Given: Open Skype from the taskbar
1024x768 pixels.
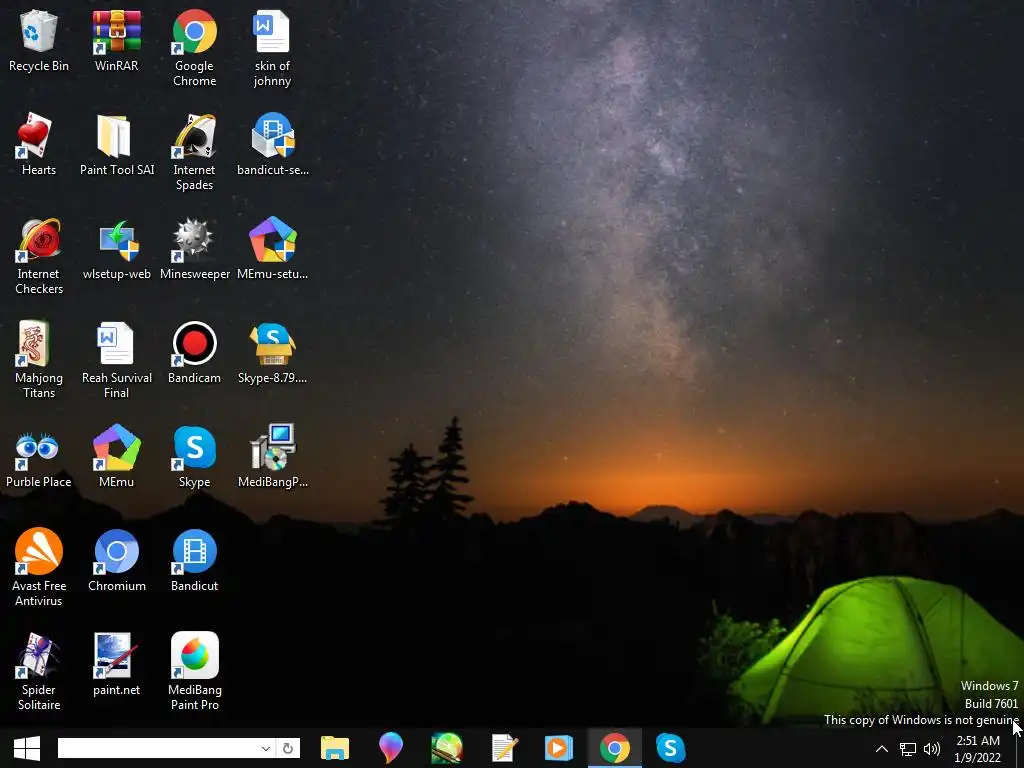Looking at the screenshot, I should [671, 748].
